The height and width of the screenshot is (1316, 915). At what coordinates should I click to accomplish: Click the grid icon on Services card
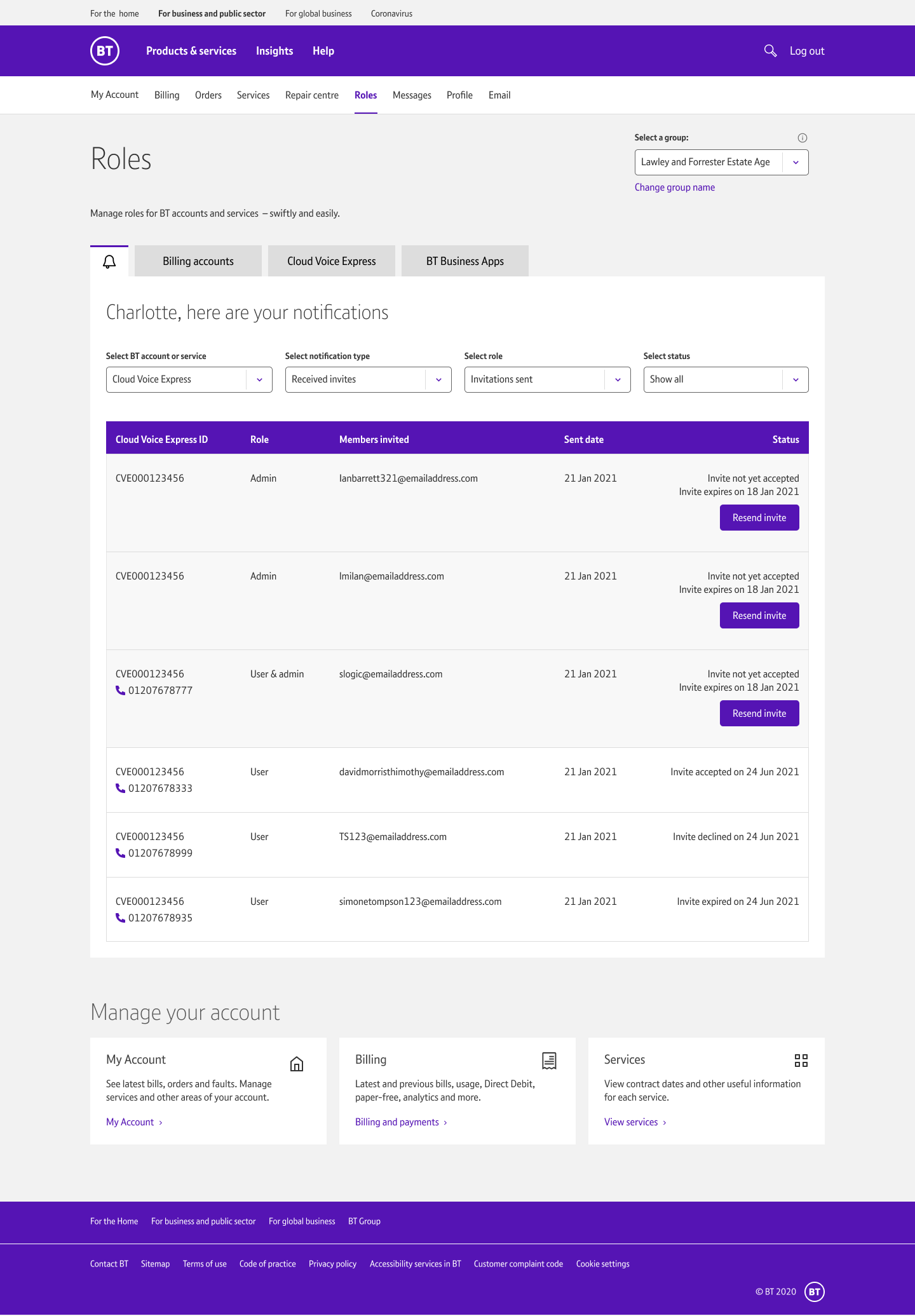pyautogui.click(x=801, y=1061)
